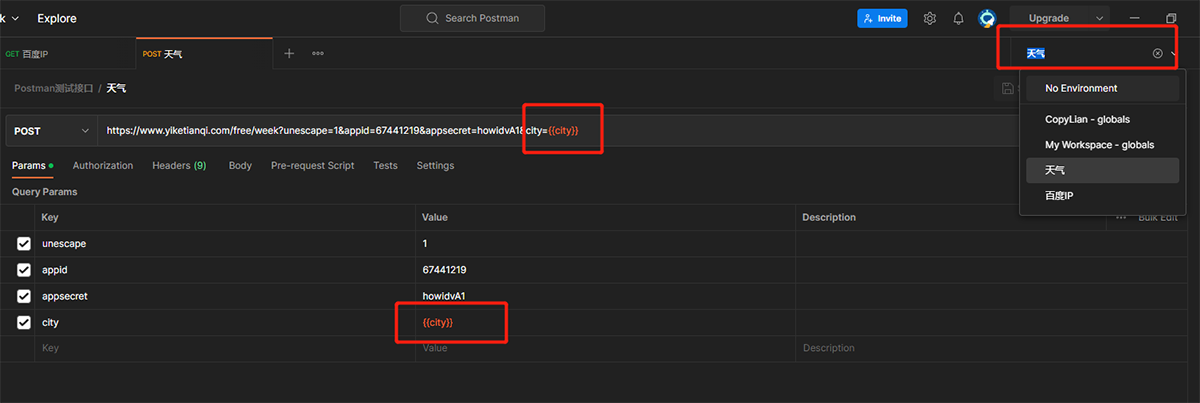Click the {{city}} value cell

[x=605, y=322]
